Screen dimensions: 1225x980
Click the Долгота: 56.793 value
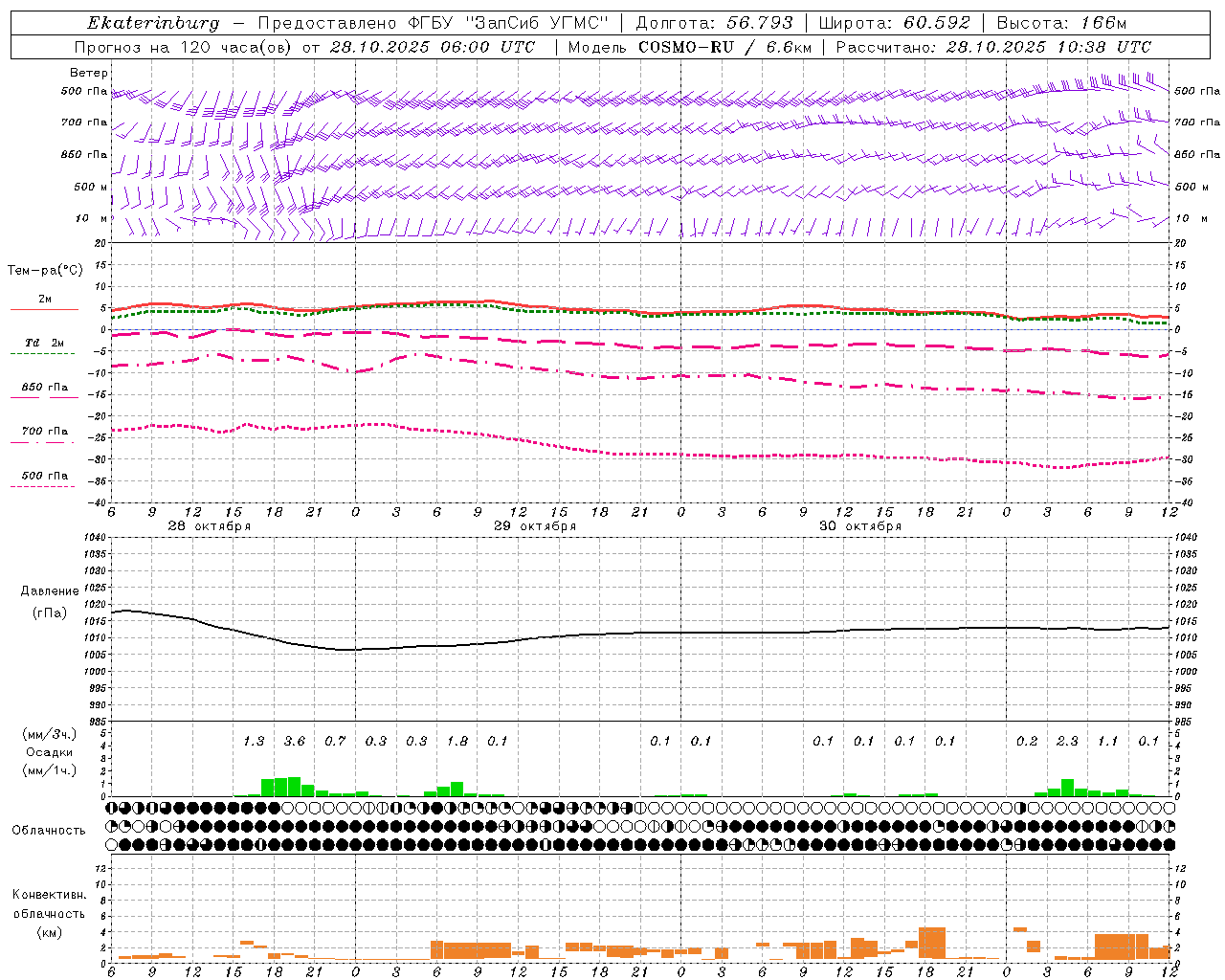(714, 23)
